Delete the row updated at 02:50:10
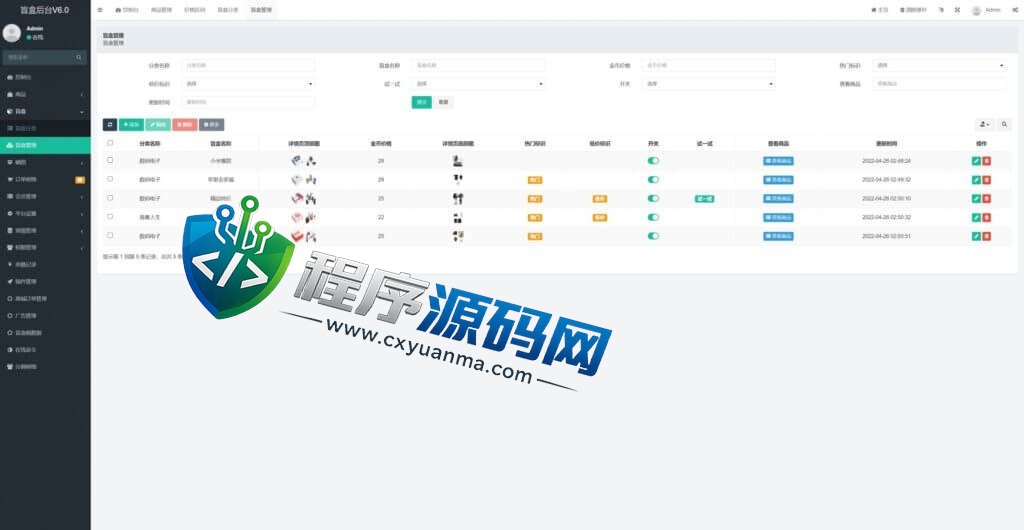The height and width of the screenshot is (530, 1024). coord(987,198)
